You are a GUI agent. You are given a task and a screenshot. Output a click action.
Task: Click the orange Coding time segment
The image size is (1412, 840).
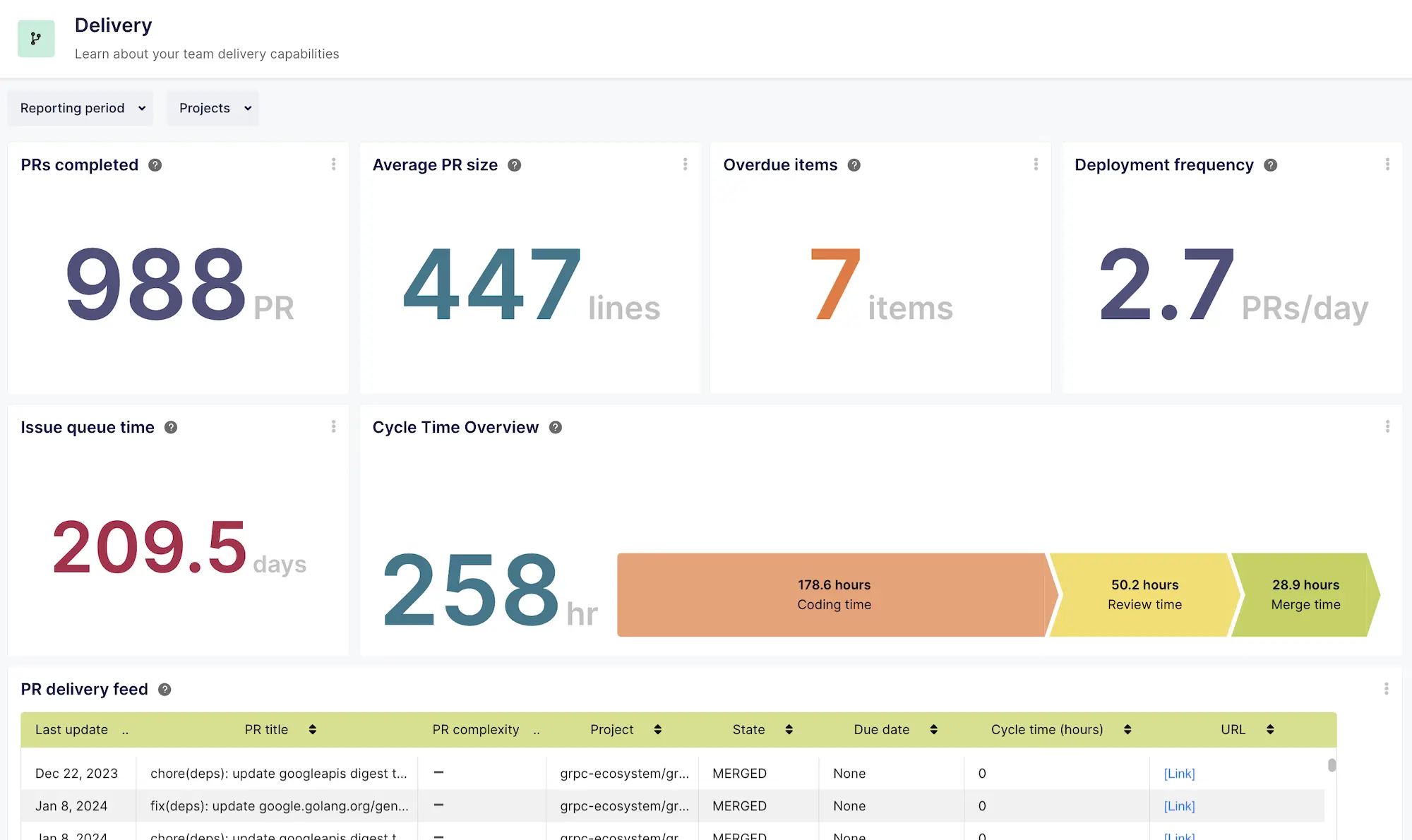833,594
